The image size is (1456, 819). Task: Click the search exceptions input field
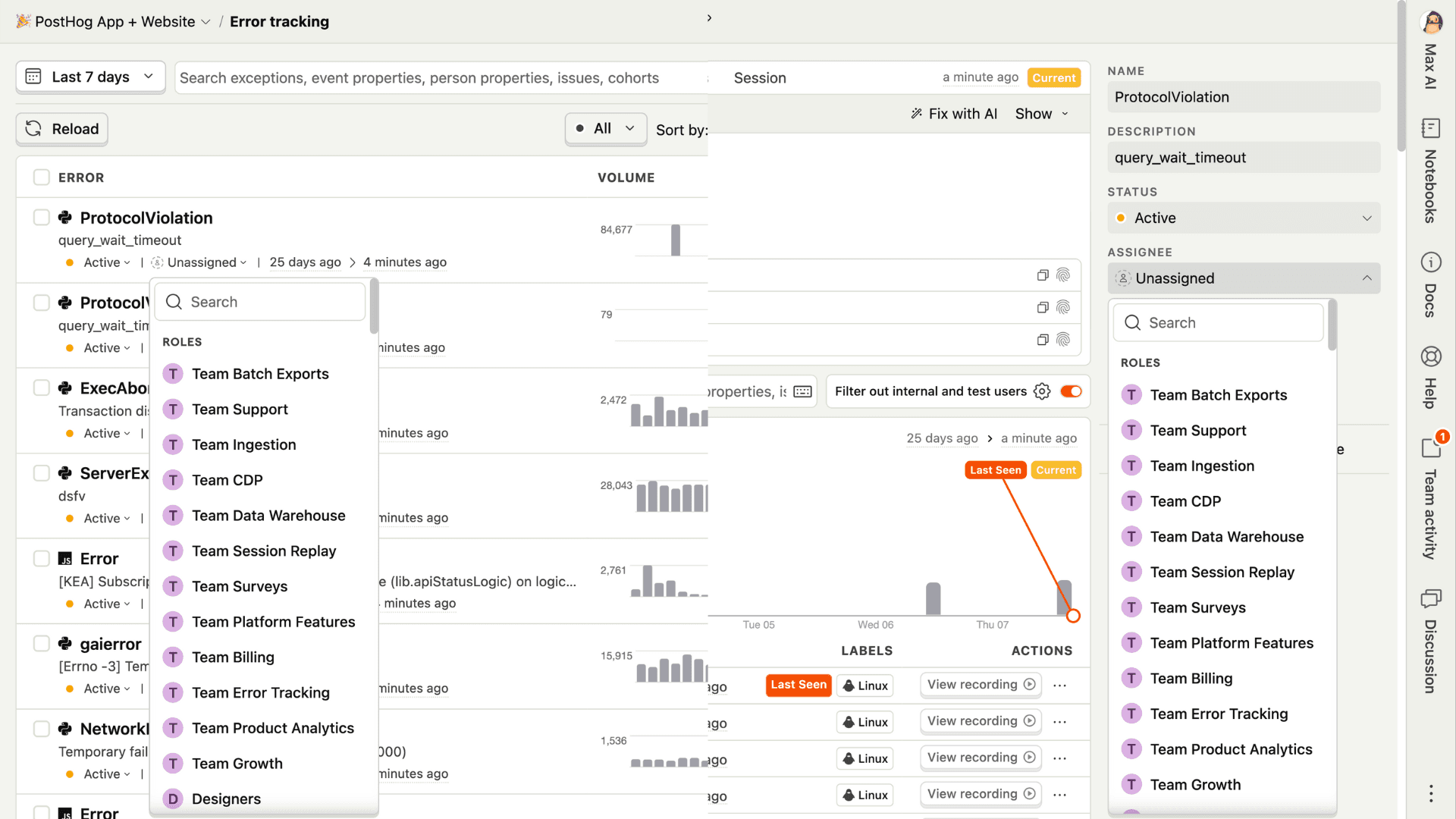tap(440, 78)
